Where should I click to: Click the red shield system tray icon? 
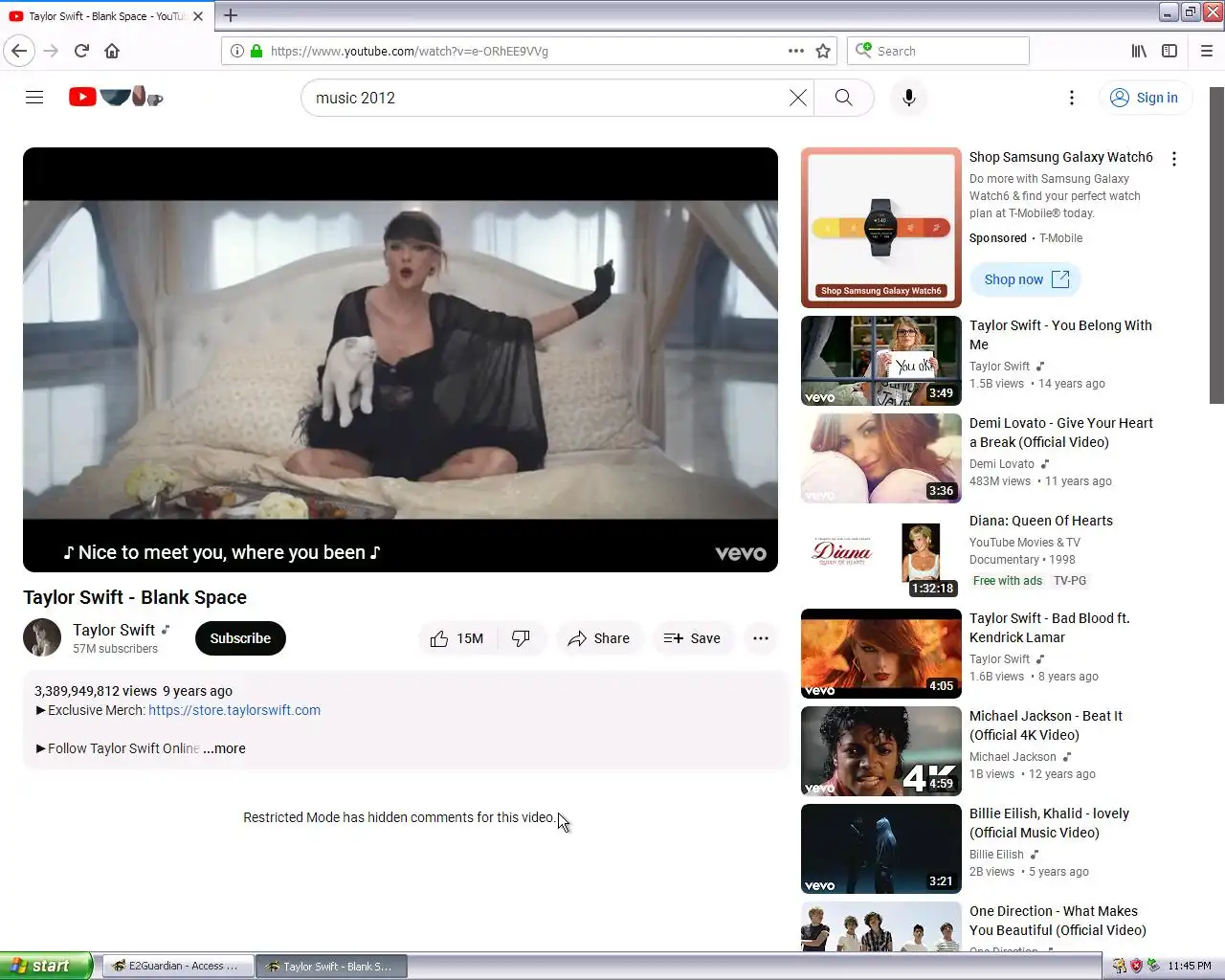tap(1136, 966)
